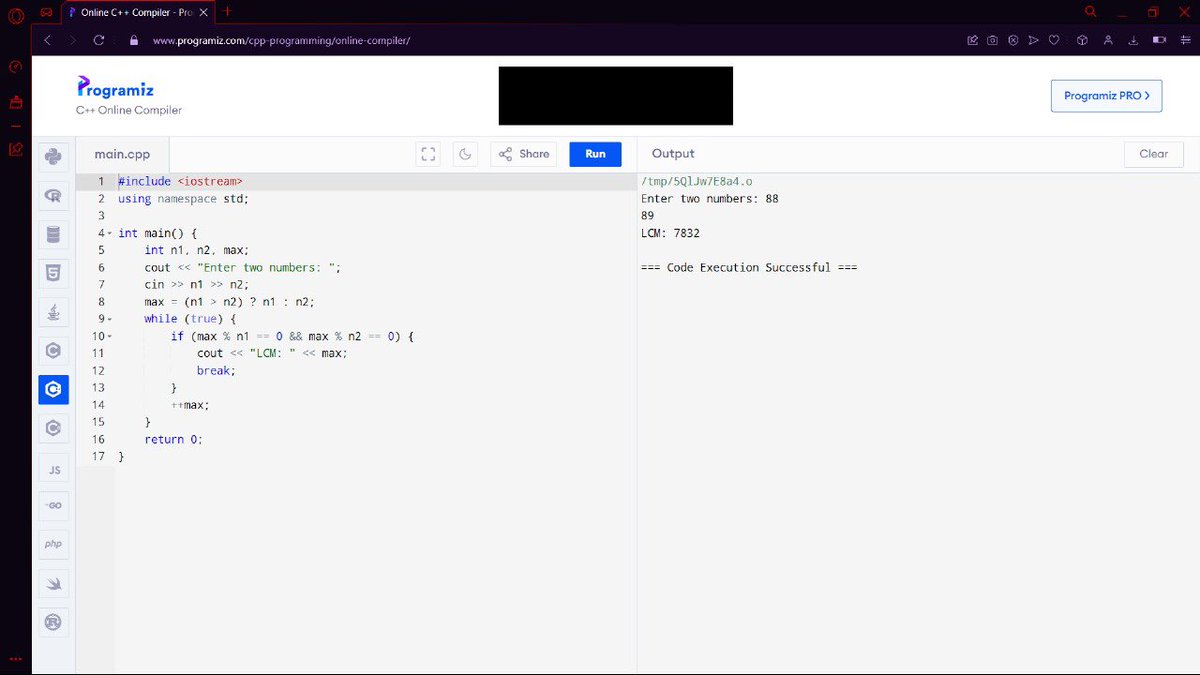1200x675 pixels.
Task: Switch to the Java compiler icon
Action: tap(54, 312)
